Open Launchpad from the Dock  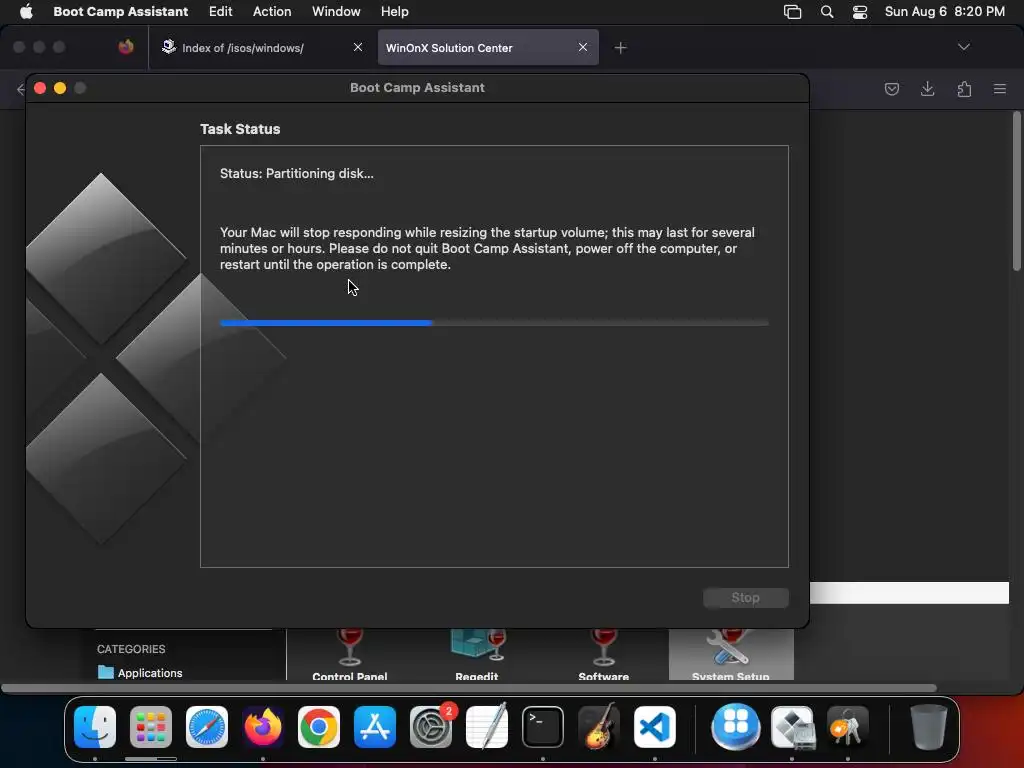[x=151, y=727]
